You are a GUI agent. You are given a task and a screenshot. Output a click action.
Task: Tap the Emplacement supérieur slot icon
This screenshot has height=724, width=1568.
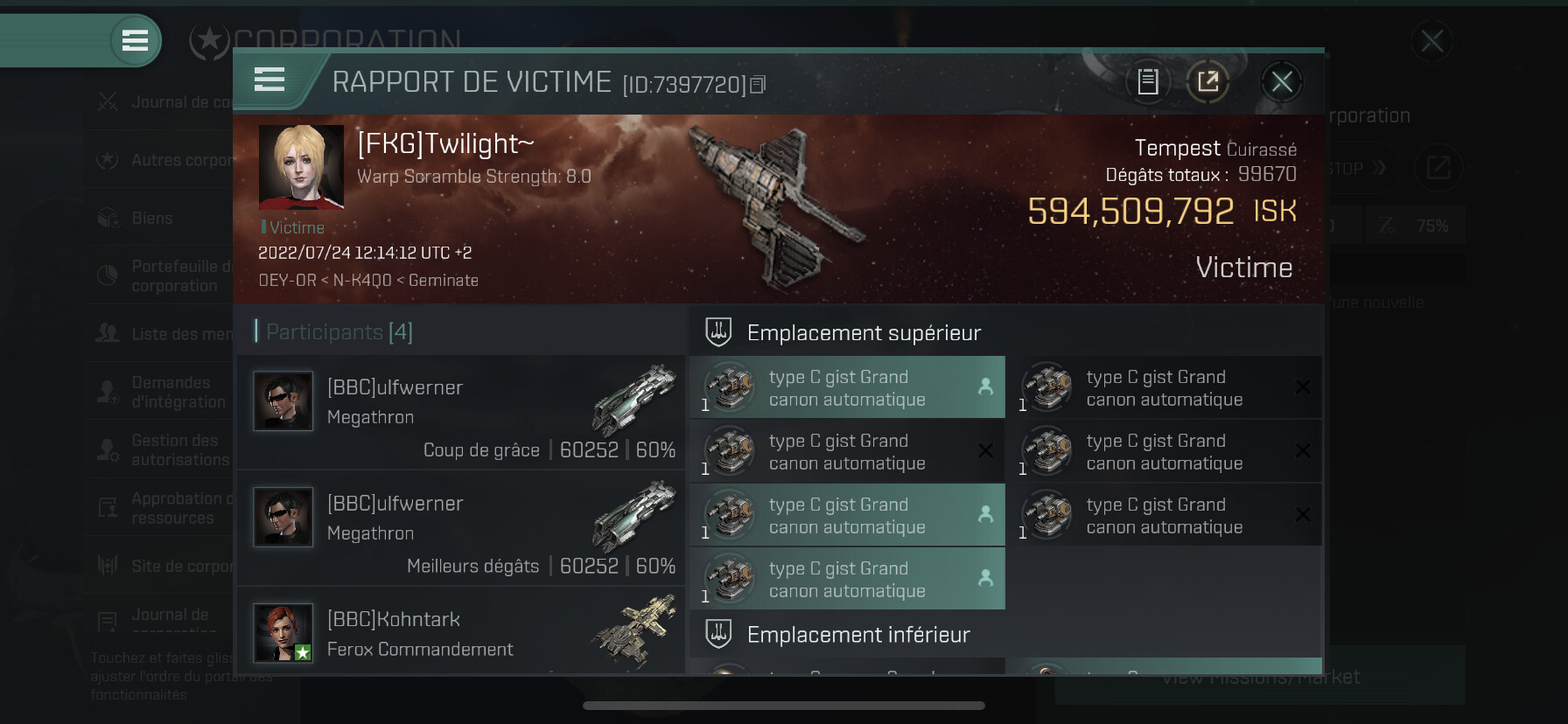(718, 332)
